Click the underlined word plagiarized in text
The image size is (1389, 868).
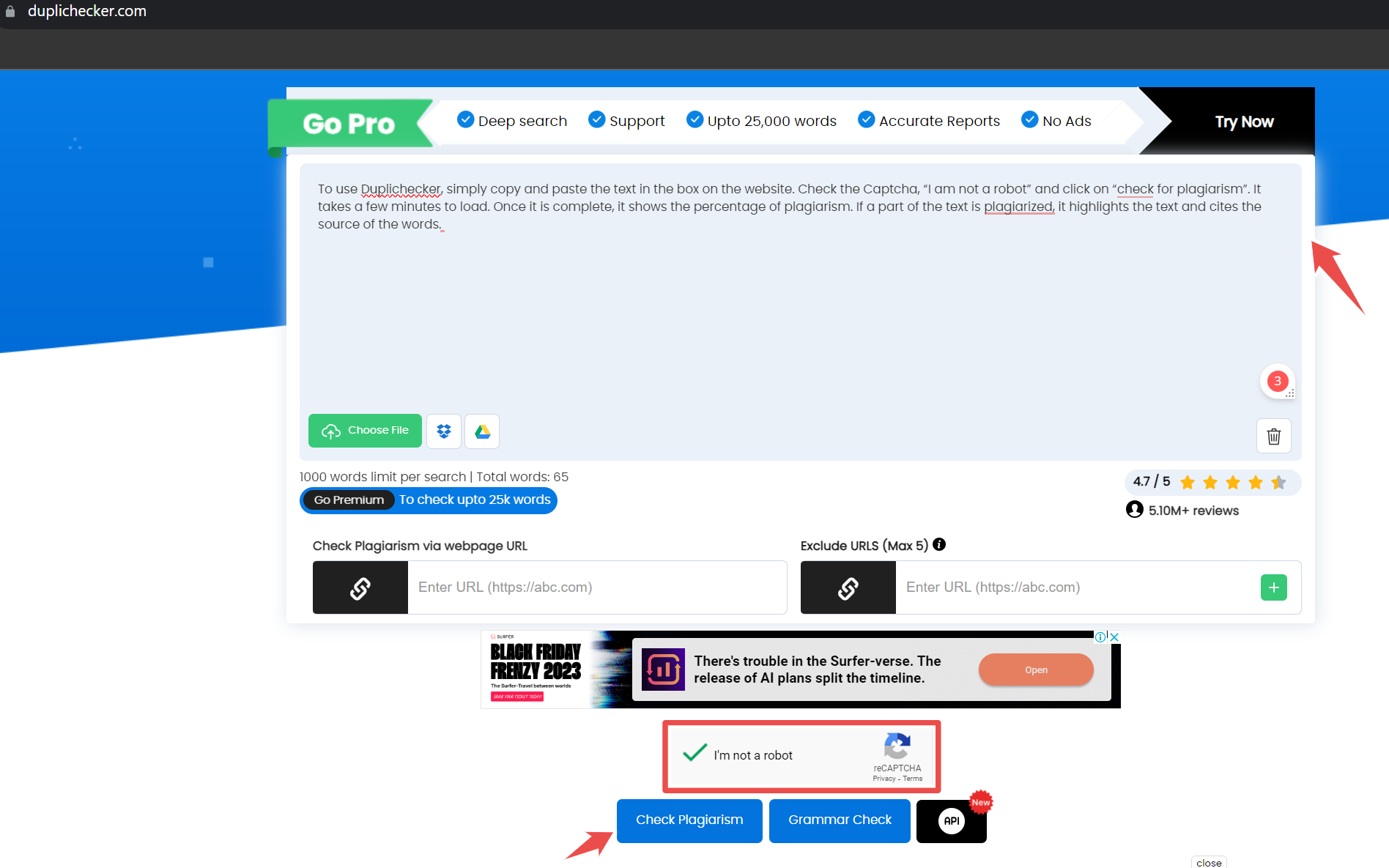tap(1018, 207)
